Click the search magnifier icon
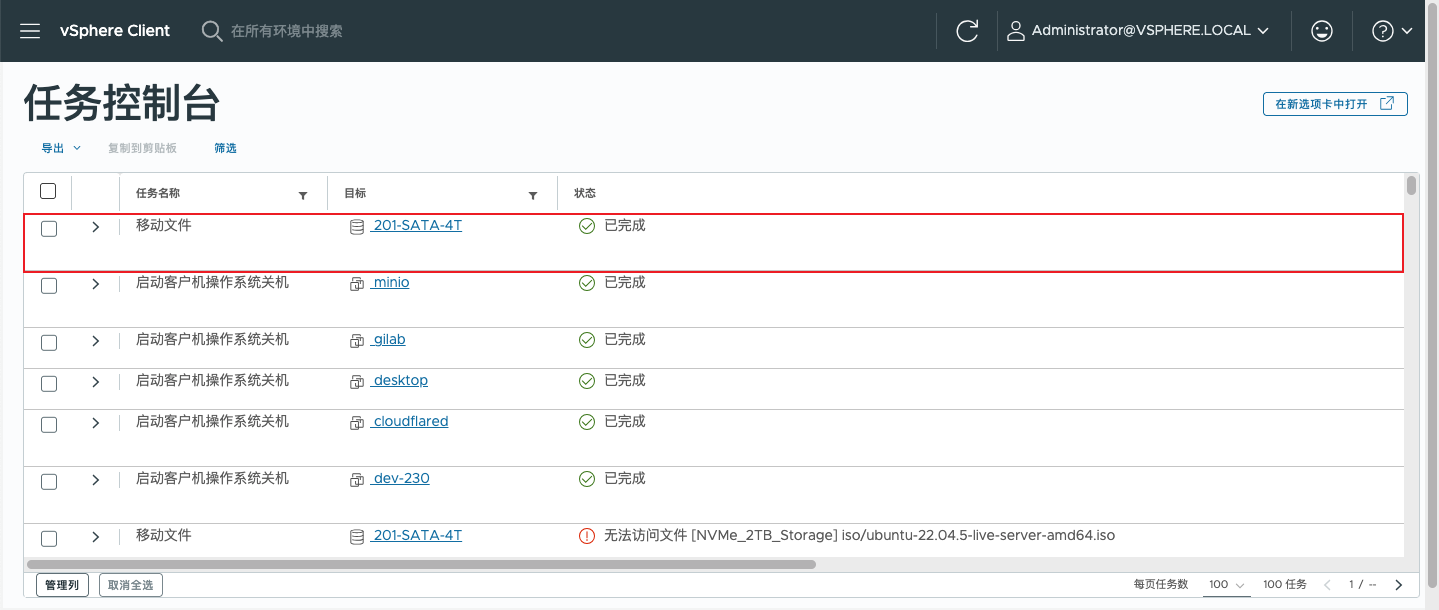 coord(211,31)
